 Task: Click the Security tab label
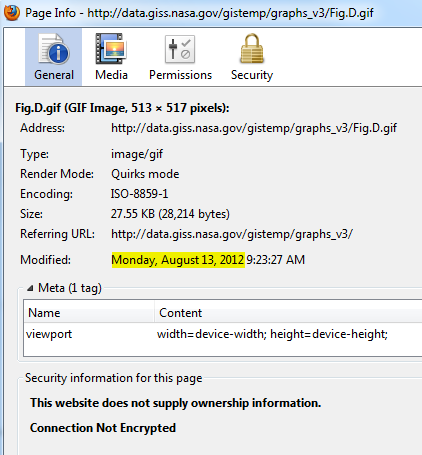[252, 75]
